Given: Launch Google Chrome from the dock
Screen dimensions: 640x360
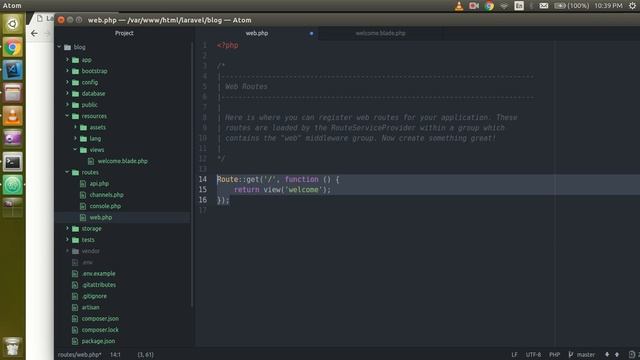Looking at the screenshot, I should pyautogui.click(x=13, y=48).
